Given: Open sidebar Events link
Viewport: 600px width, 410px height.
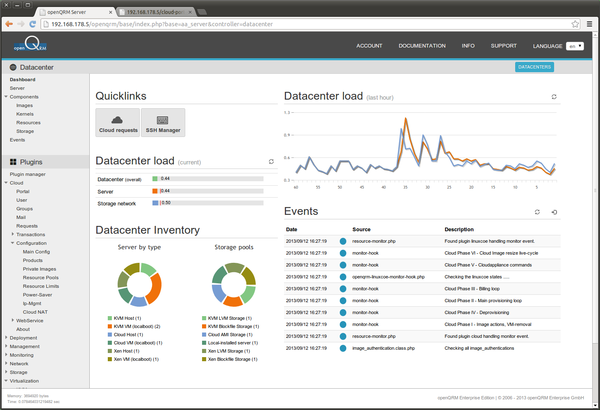Looking at the screenshot, I should point(17,140).
